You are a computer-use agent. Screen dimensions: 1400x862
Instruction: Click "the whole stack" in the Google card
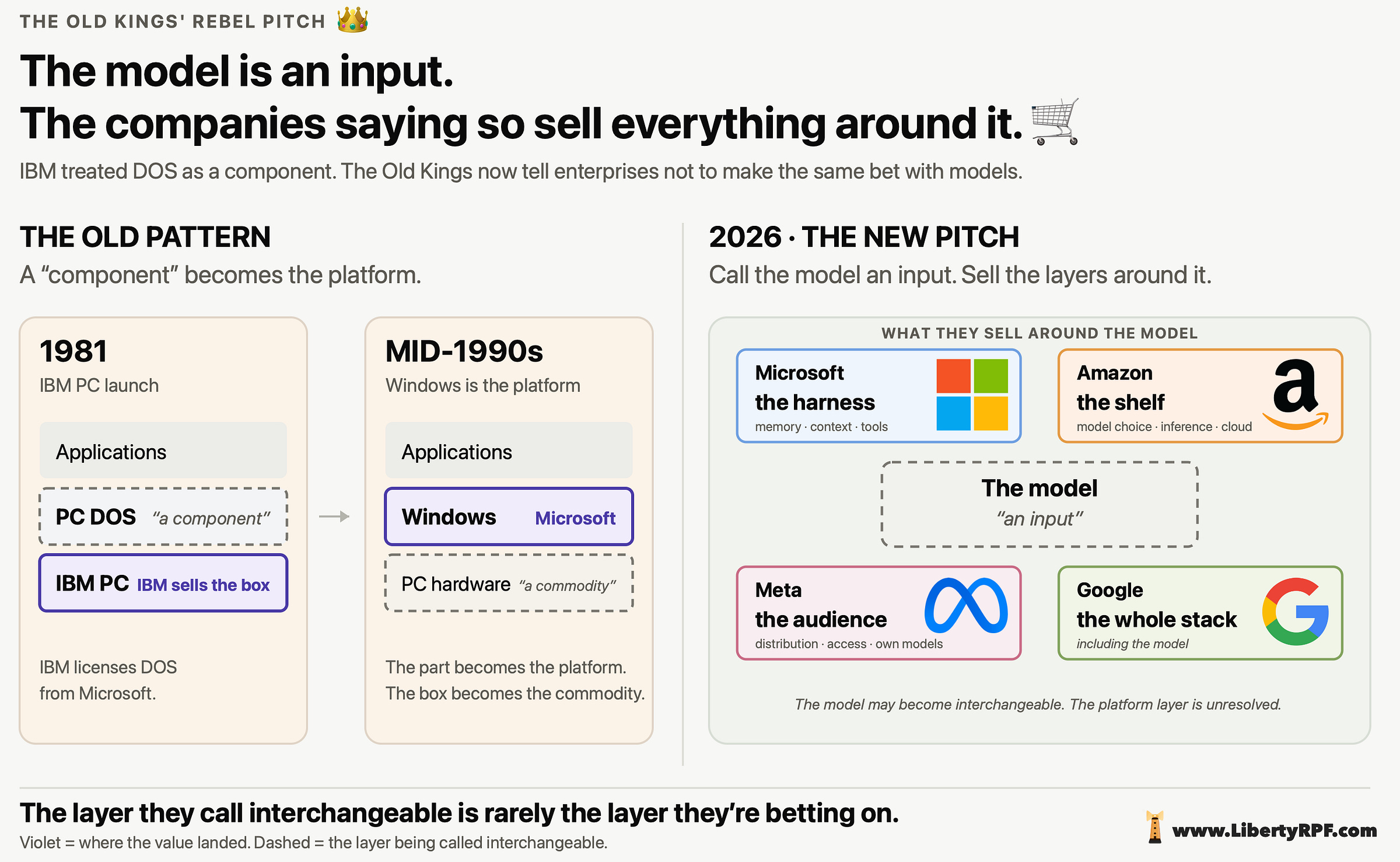(1157, 620)
